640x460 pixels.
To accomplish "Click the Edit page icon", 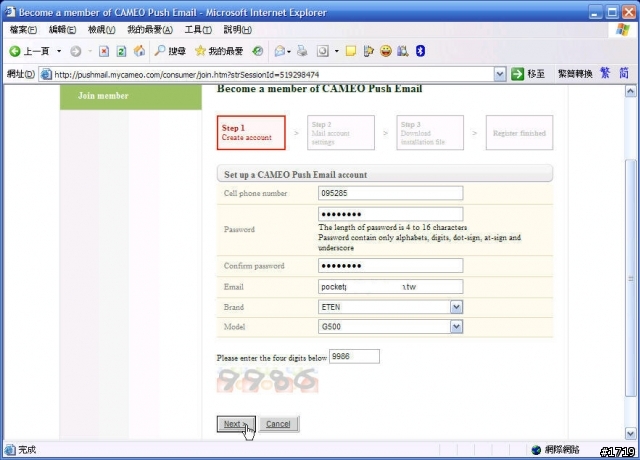I will (323, 51).
